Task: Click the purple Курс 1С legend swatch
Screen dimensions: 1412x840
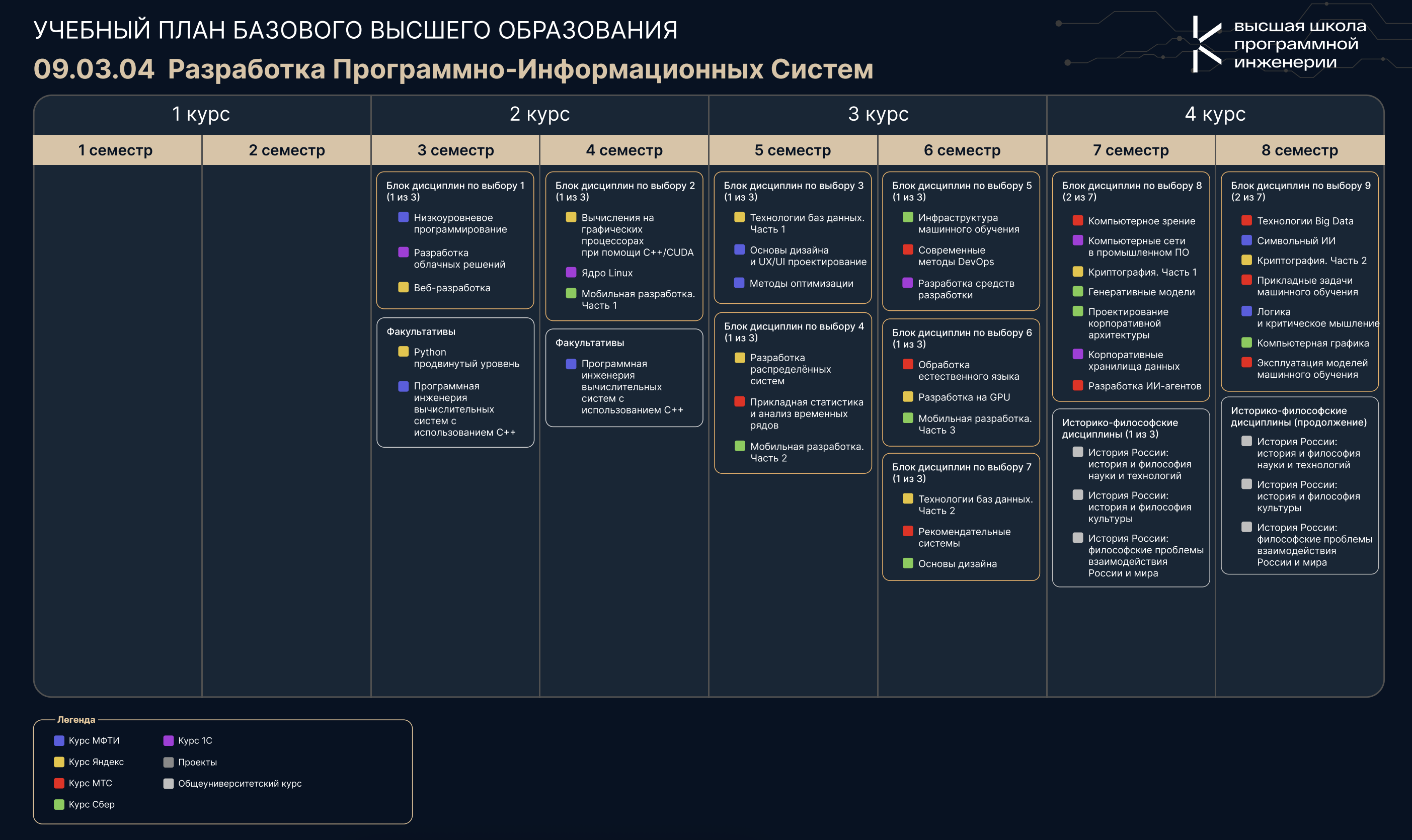Action: (168, 740)
